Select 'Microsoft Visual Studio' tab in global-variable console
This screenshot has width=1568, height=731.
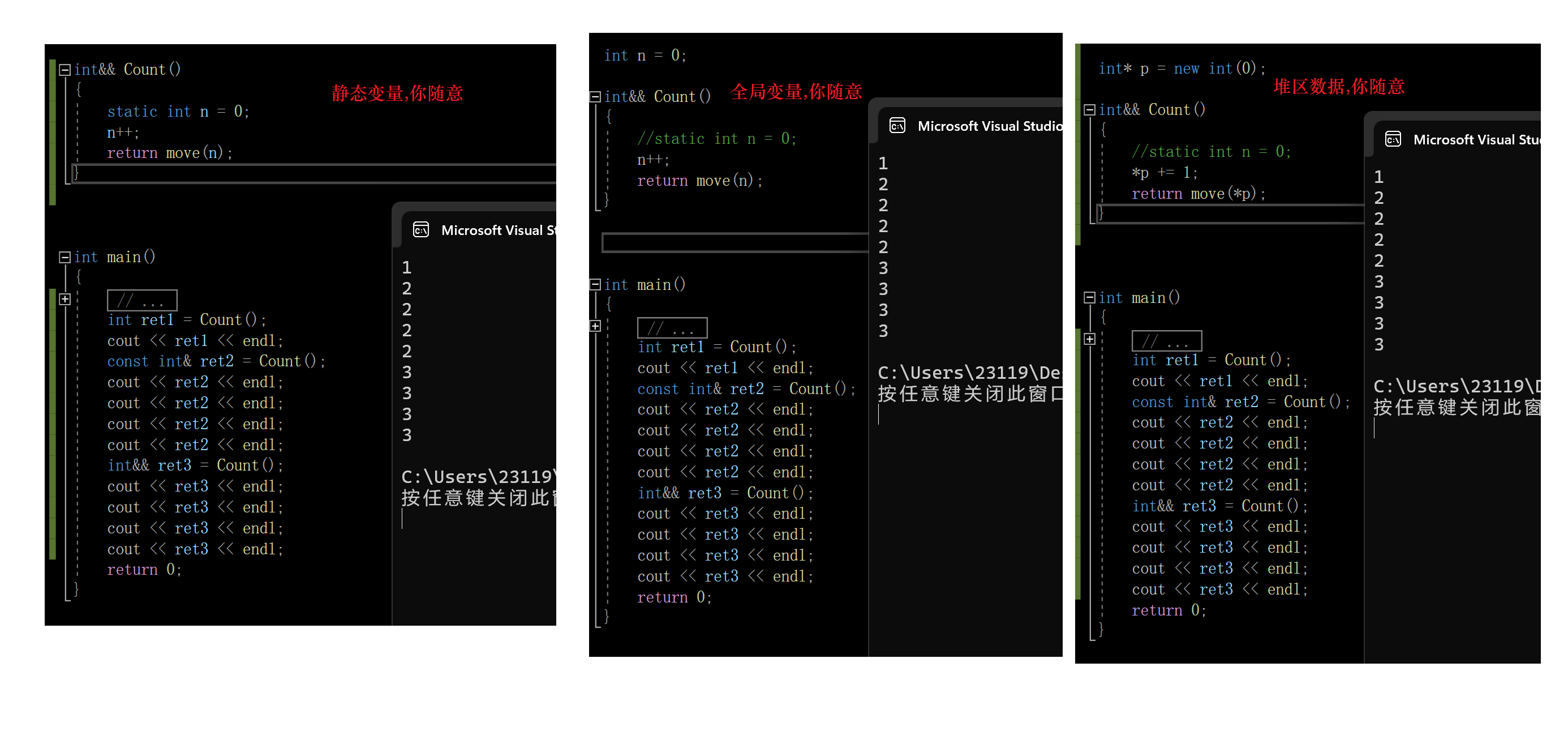(989, 126)
